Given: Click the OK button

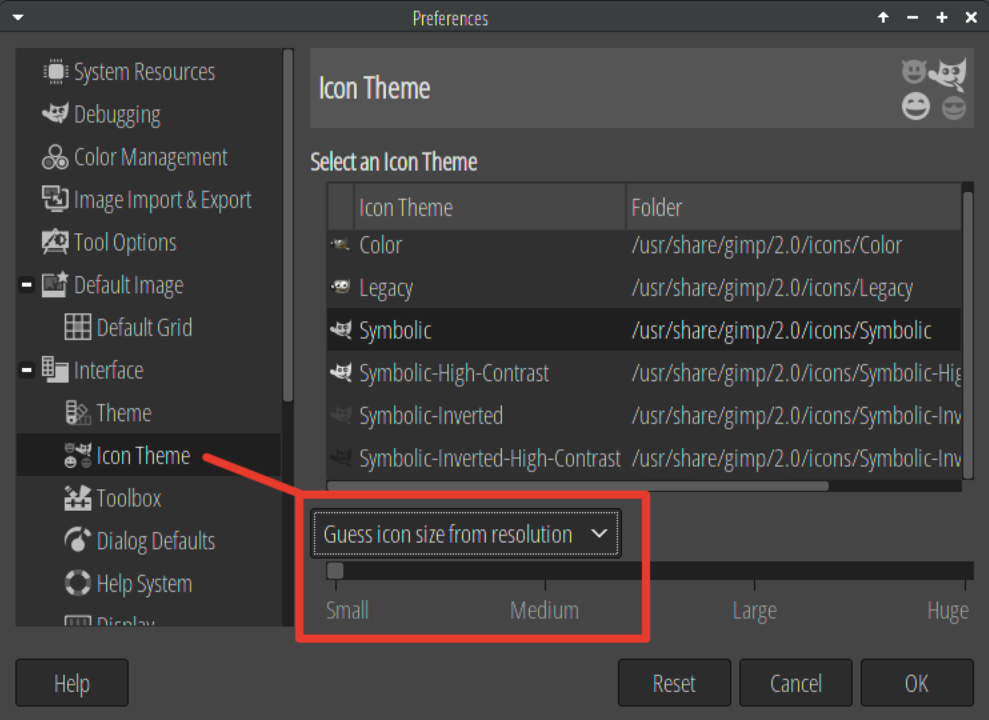Looking at the screenshot, I should click(916, 684).
